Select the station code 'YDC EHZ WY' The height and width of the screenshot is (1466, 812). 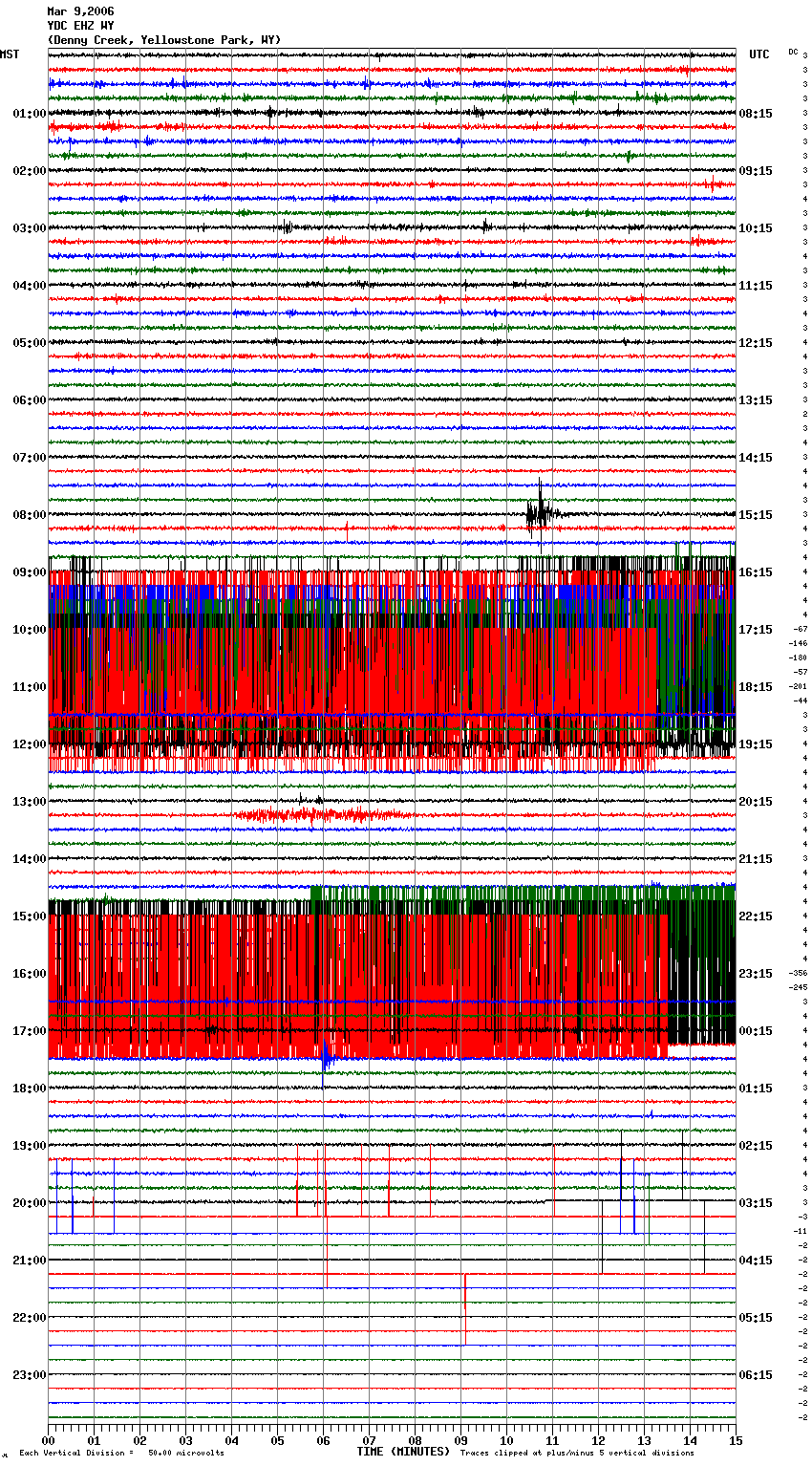[x=80, y=26]
